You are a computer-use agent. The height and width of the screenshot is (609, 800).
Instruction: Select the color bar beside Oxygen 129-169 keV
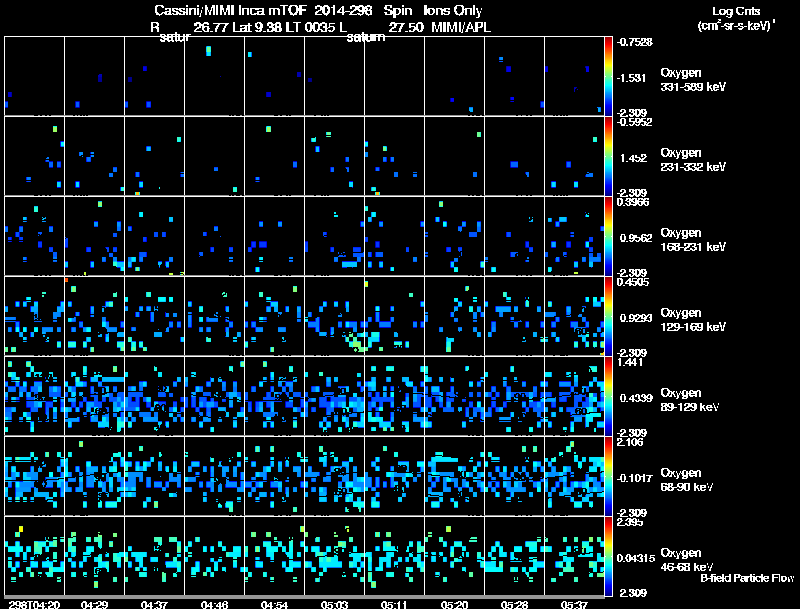[608, 316]
